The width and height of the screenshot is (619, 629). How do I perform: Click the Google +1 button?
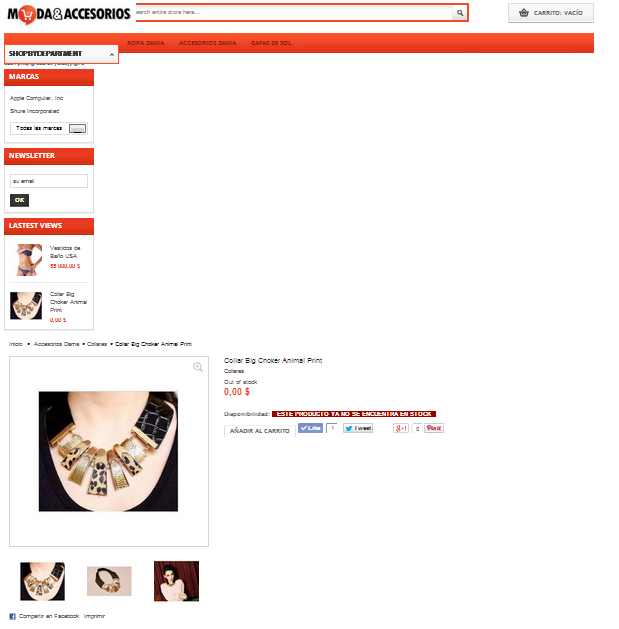tap(401, 428)
